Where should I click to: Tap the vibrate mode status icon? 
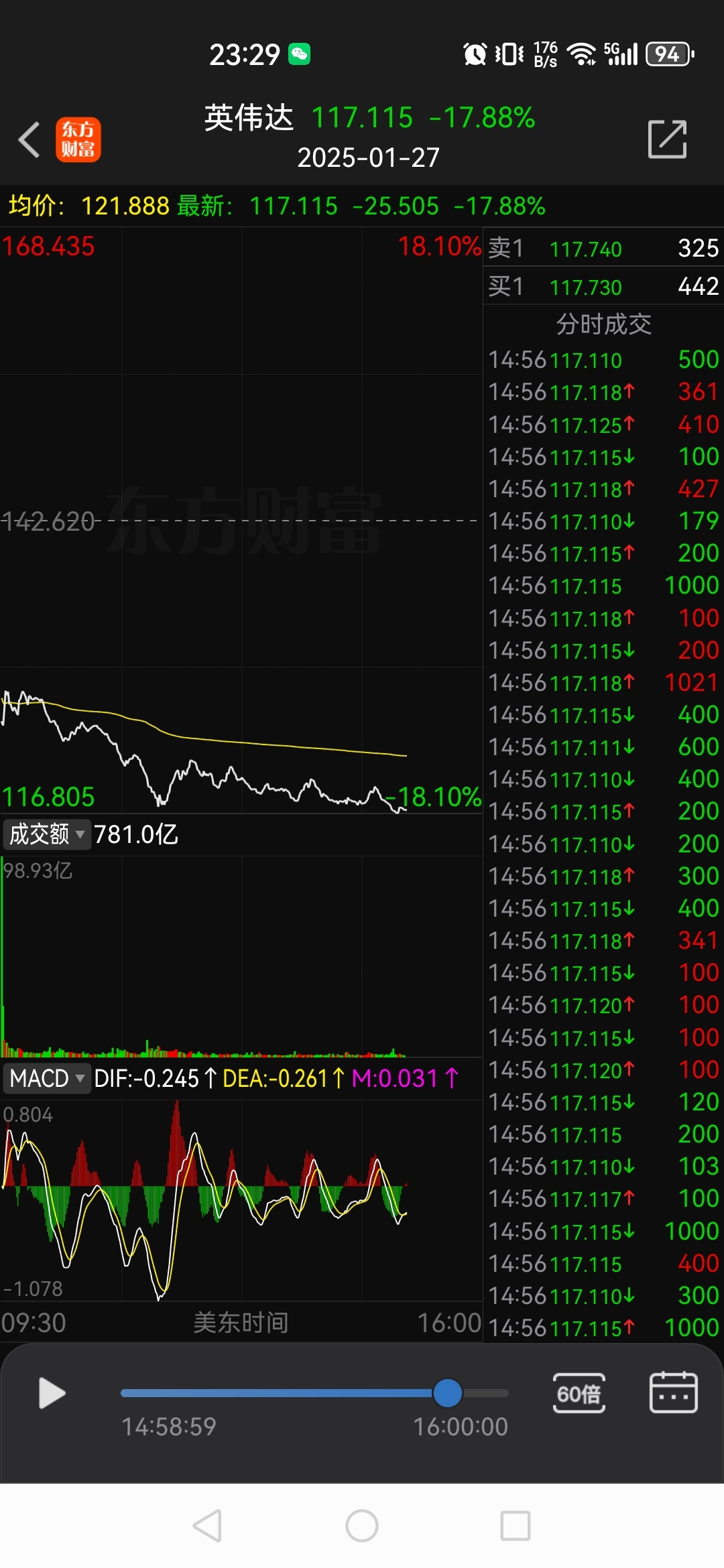click(509, 54)
